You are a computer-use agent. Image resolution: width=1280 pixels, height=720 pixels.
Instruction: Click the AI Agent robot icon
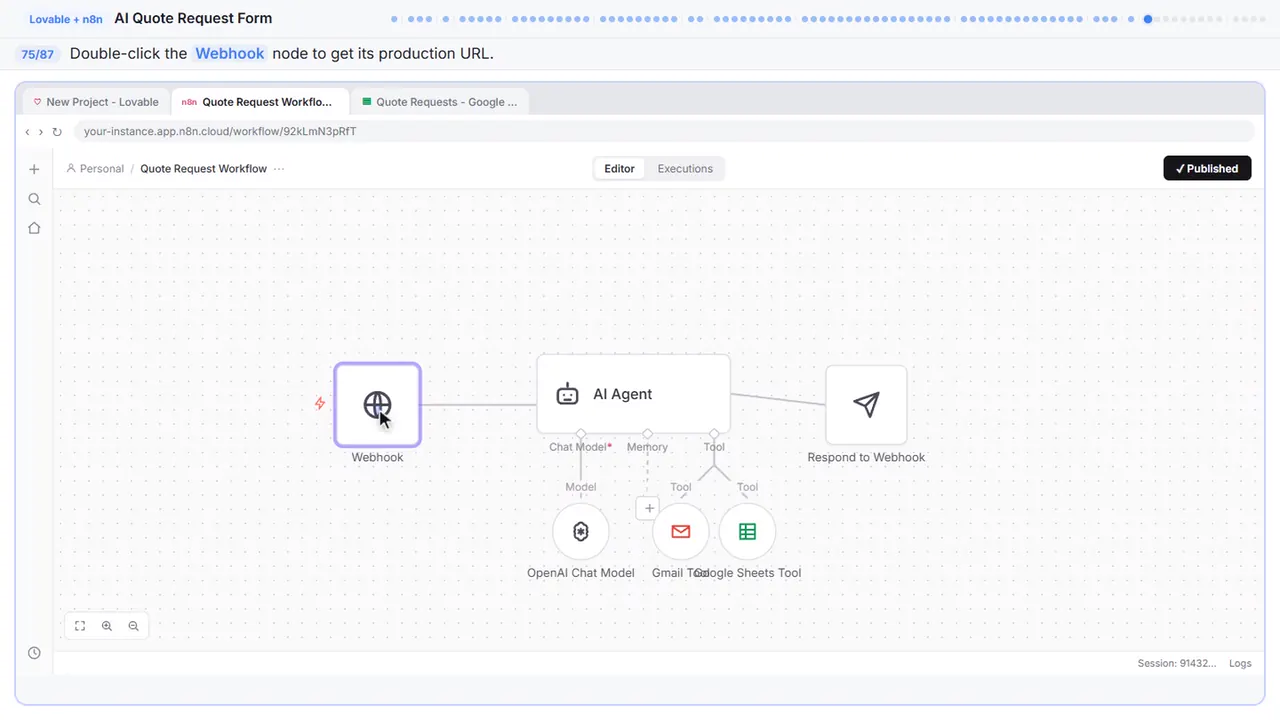click(x=567, y=394)
